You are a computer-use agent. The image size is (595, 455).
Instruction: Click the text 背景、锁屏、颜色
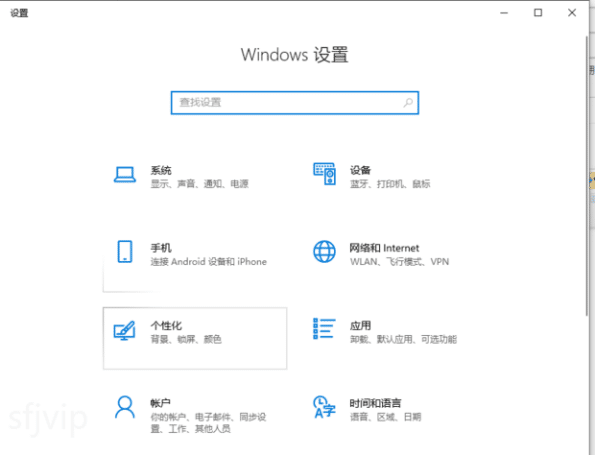(x=186, y=339)
